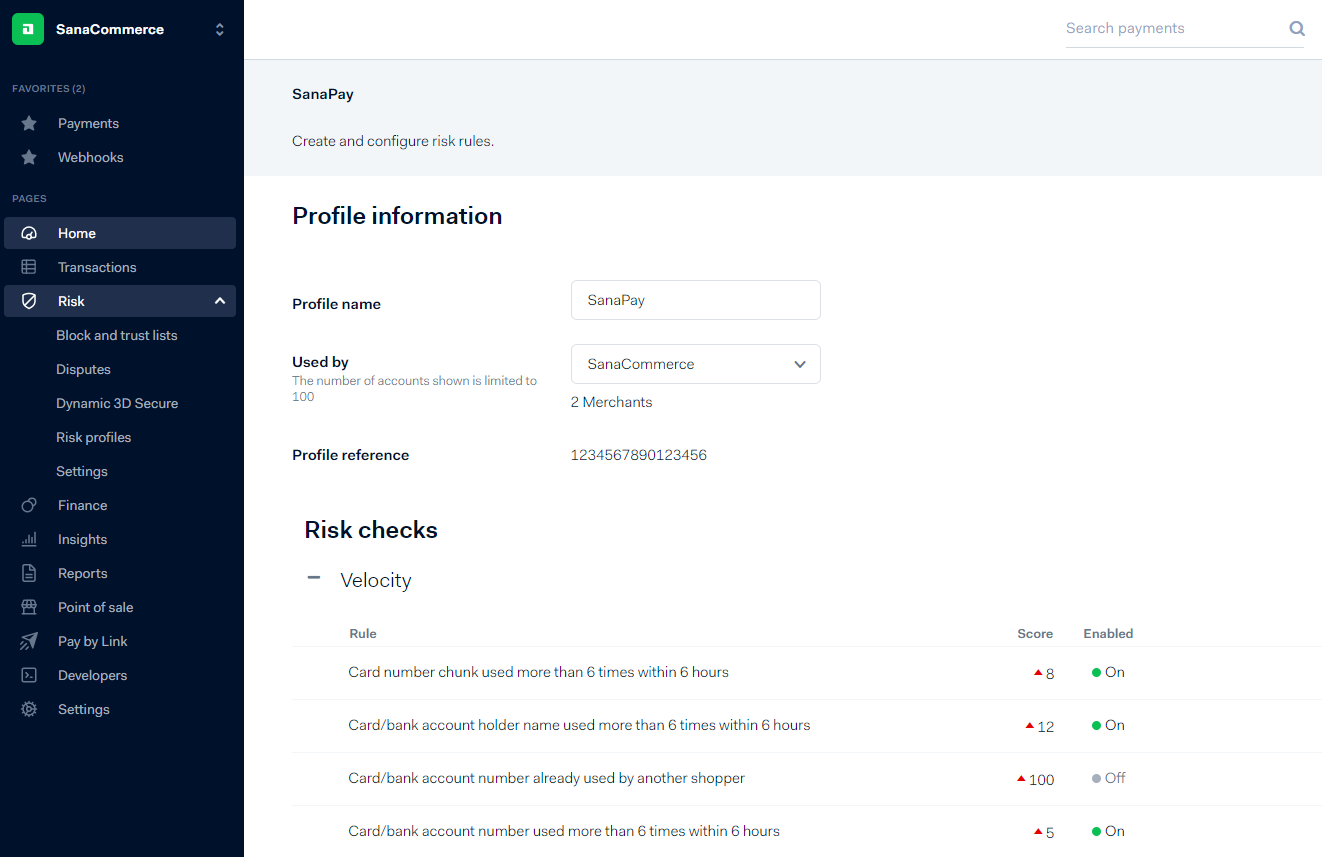1322x857 pixels.
Task: Click the Rule column header
Action: point(362,633)
